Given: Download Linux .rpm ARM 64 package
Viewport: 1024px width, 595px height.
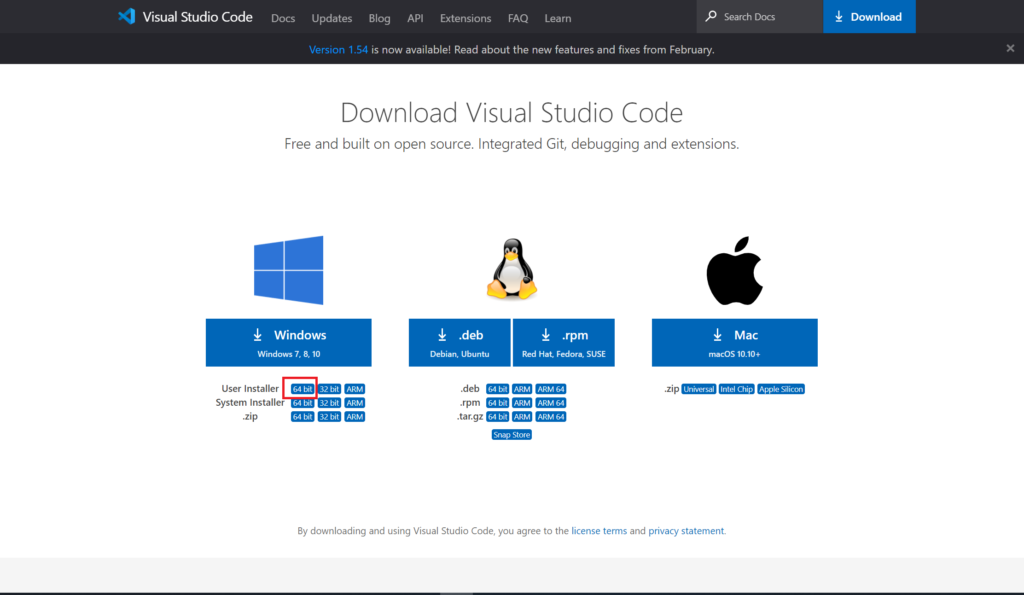Looking at the screenshot, I should click(551, 403).
